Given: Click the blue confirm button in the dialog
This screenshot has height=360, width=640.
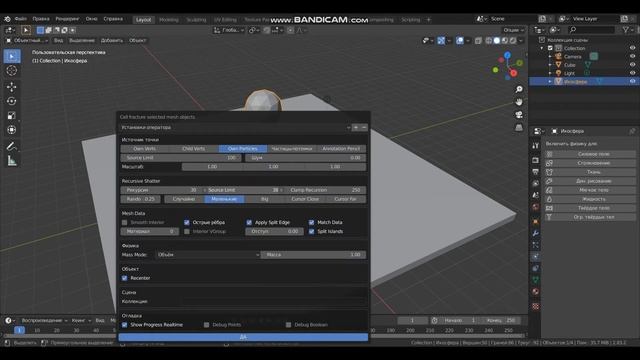Looking at the screenshot, I should (x=243, y=337).
